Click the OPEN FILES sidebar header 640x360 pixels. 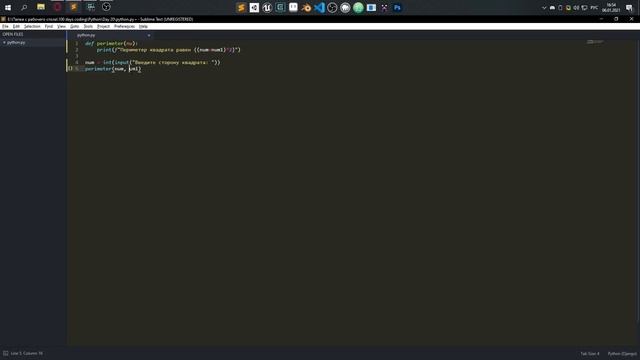coord(13,34)
